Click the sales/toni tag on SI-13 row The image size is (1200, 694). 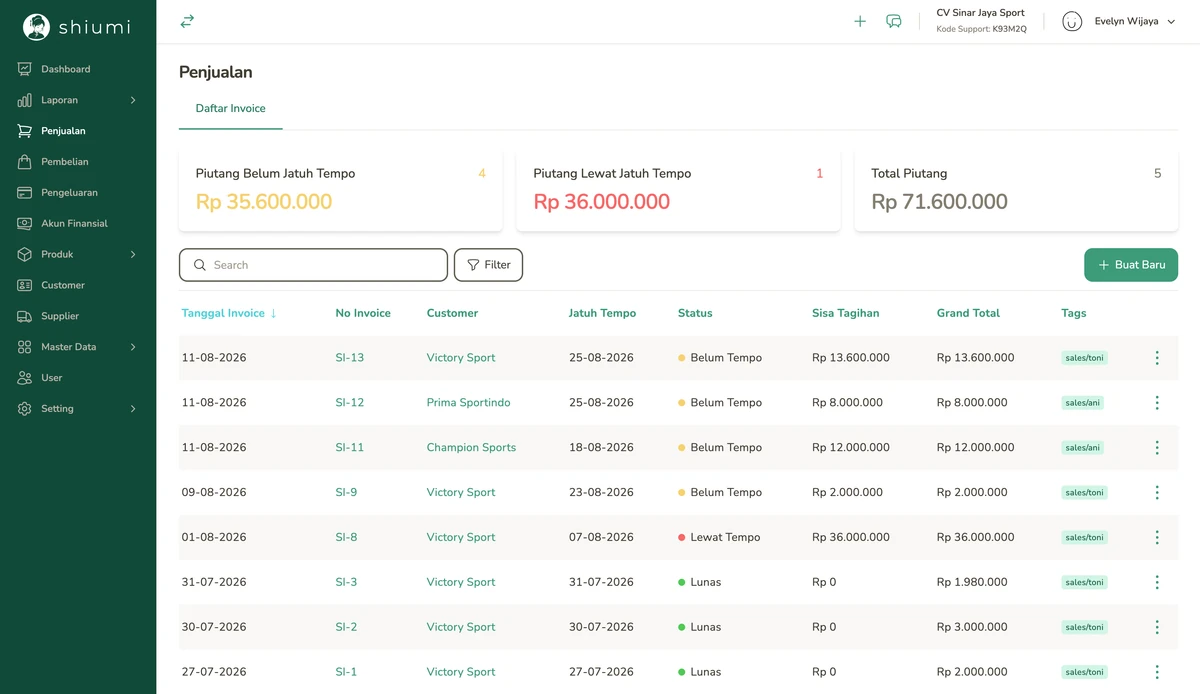tap(1084, 358)
